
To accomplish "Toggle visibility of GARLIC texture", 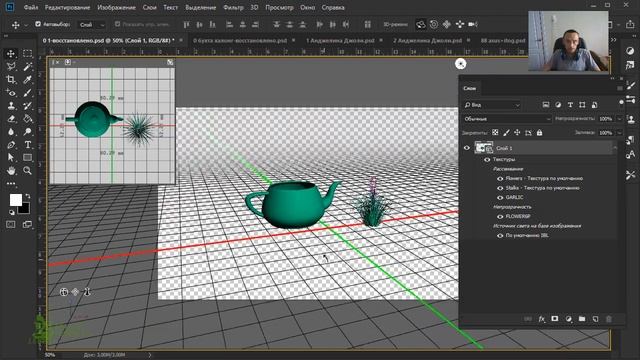I will (x=500, y=198).
